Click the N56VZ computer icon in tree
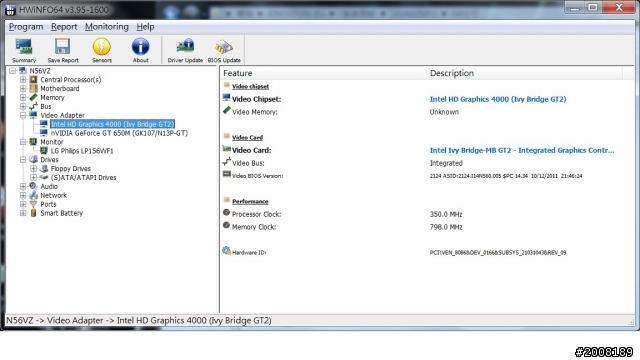This screenshot has height=360, width=640. (x=23, y=71)
